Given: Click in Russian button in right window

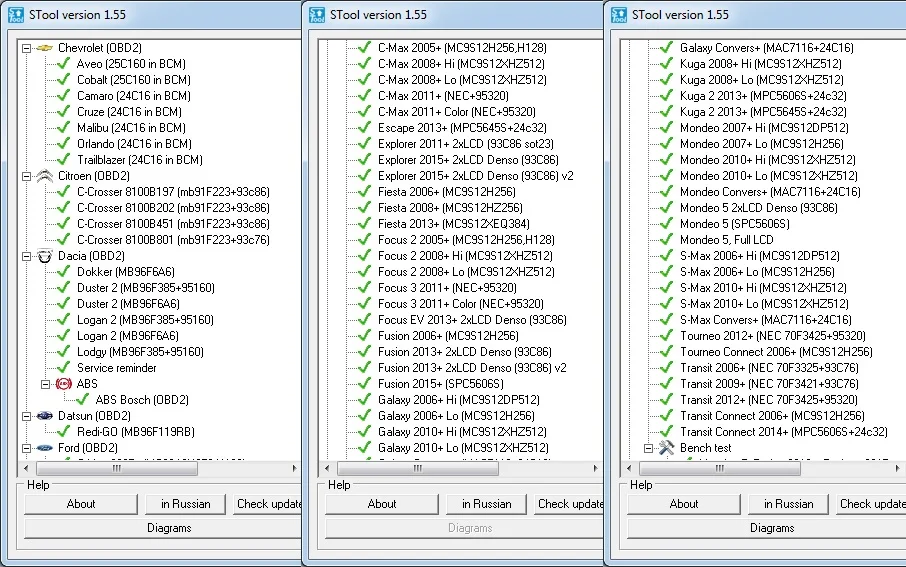Looking at the screenshot, I should click(789, 504).
